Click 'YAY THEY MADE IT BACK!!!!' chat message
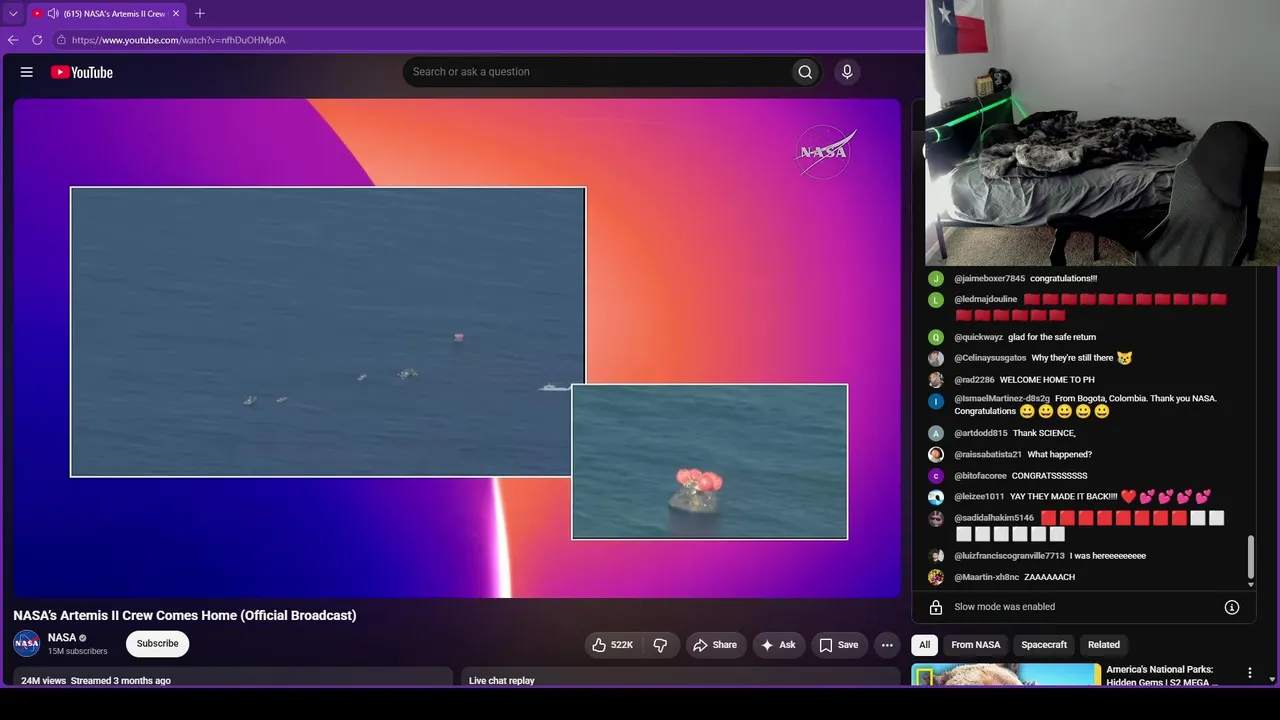The image size is (1280, 720). click(1063, 497)
